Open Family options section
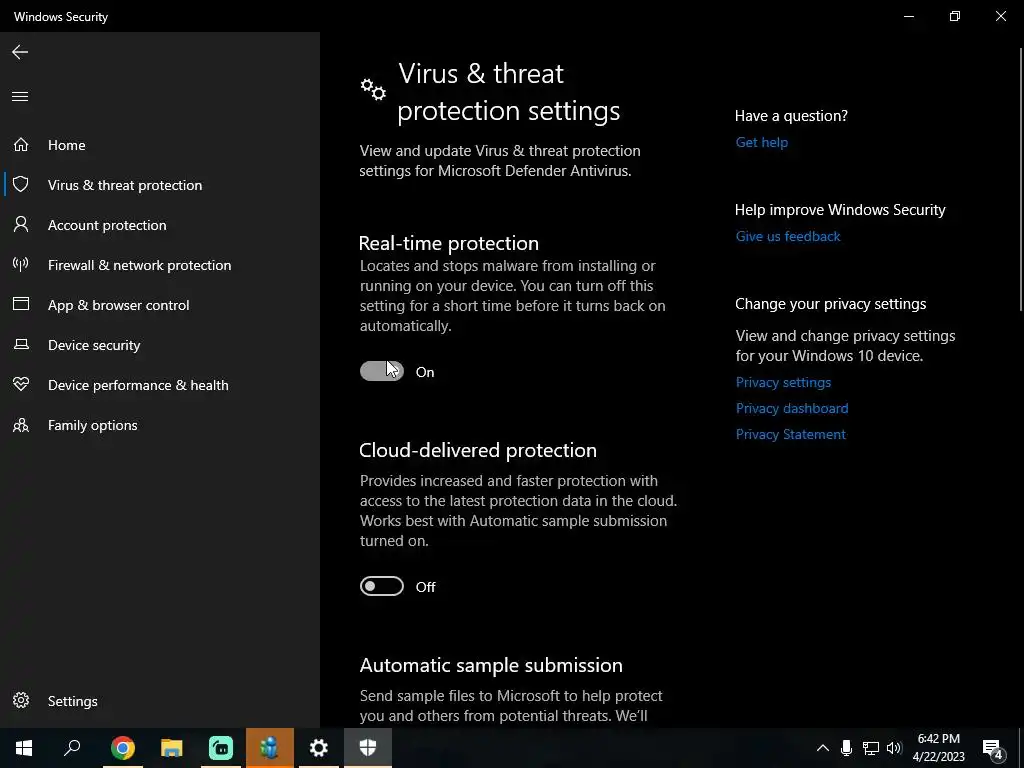The height and width of the screenshot is (768, 1024). click(93, 425)
